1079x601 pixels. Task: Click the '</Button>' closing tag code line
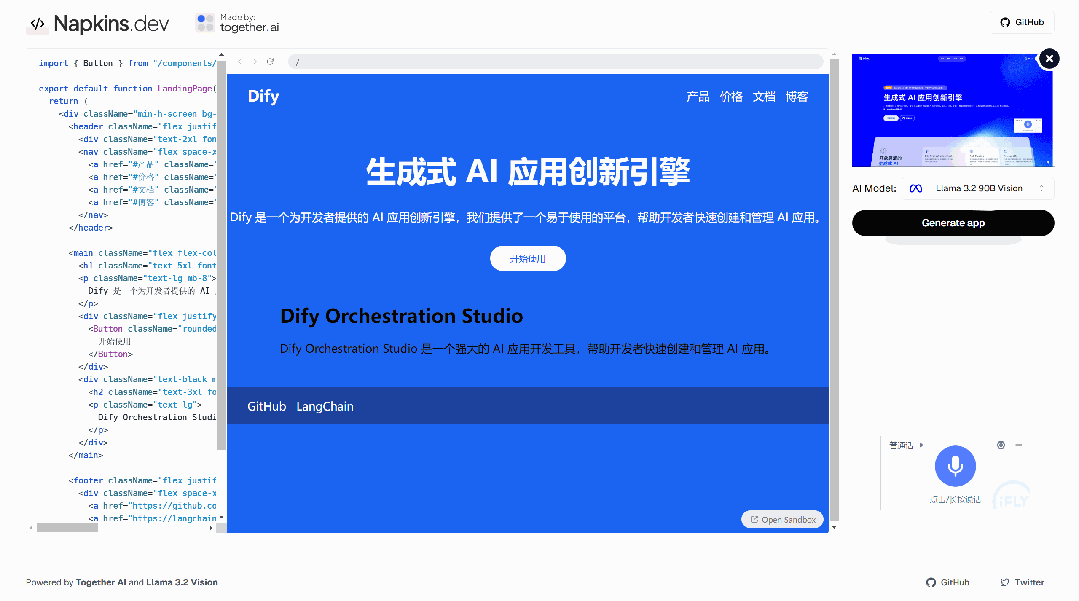pyautogui.click(x=110, y=354)
